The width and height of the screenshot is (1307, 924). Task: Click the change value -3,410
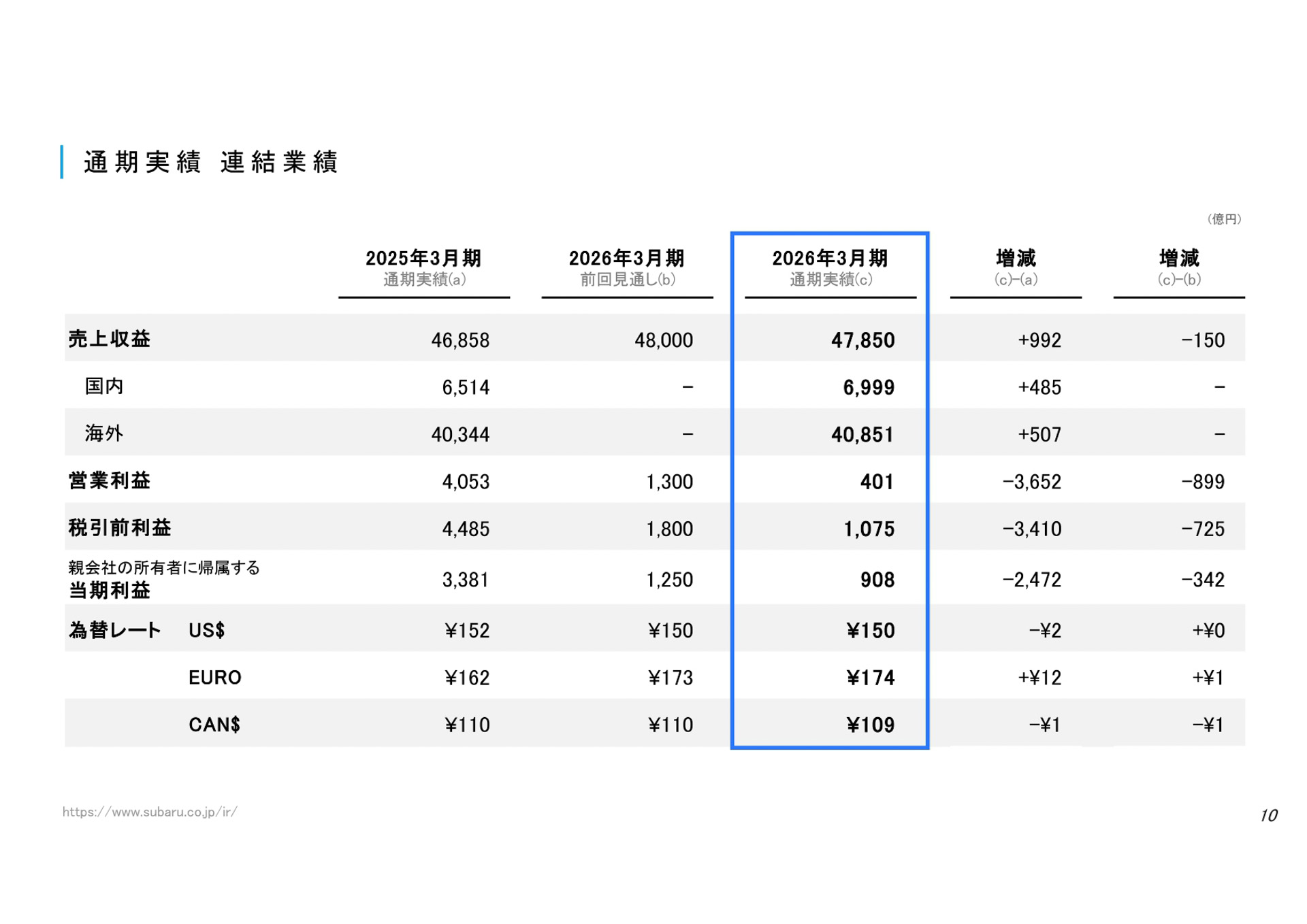point(1032,529)
